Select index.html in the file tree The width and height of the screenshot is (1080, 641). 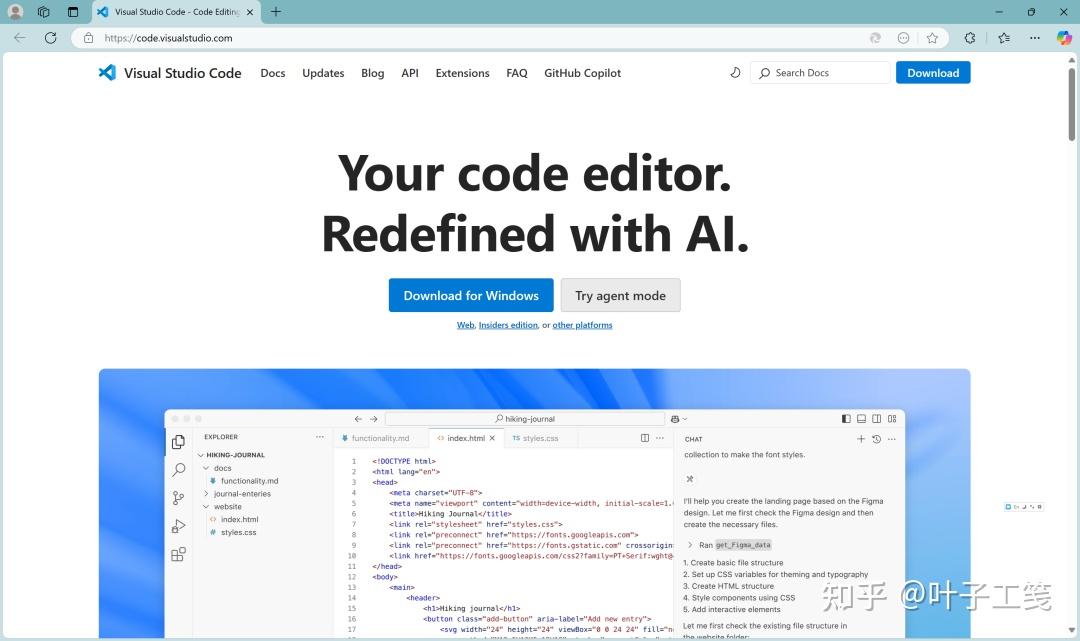point(239,520)
